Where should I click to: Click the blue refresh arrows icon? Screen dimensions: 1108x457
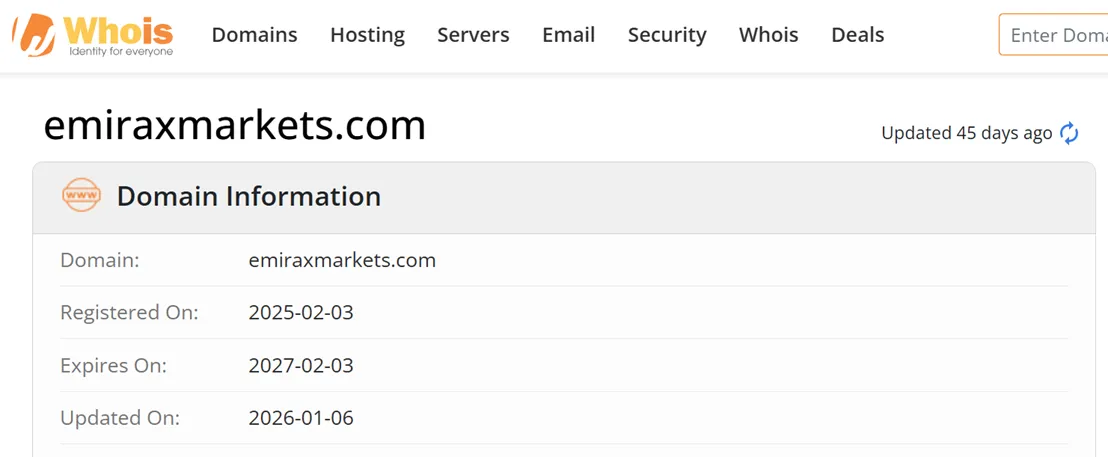click(x=1069, y=133)
